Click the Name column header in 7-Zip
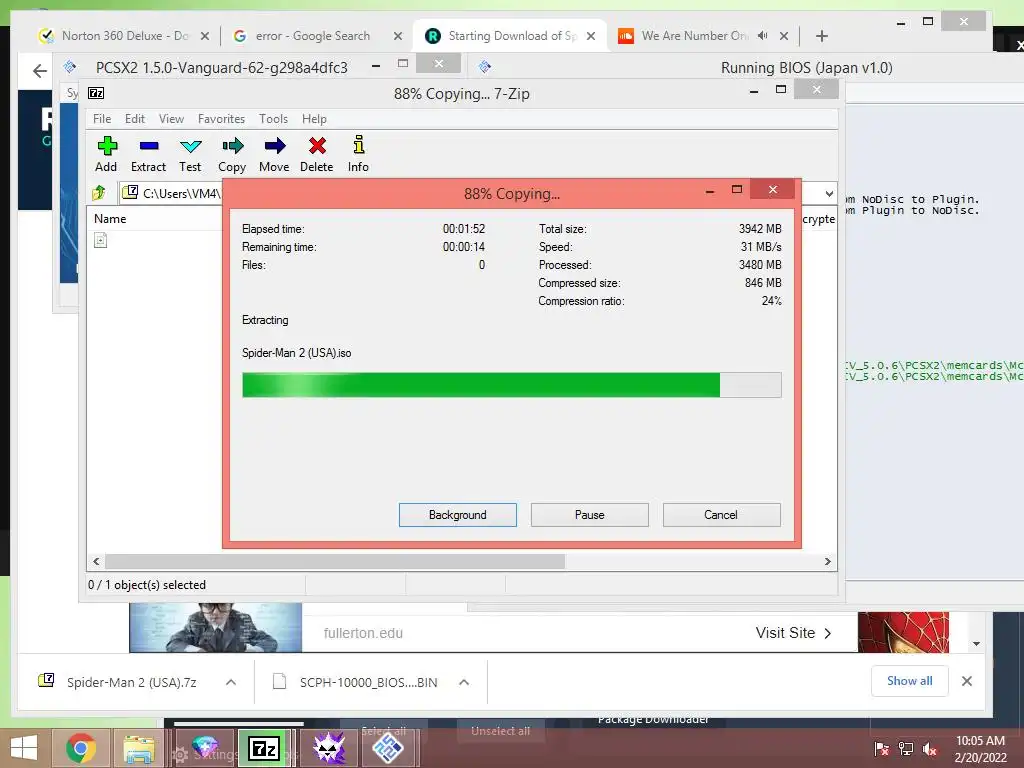Viewport: 1024px width, 768px height. [x=110, y=219]
